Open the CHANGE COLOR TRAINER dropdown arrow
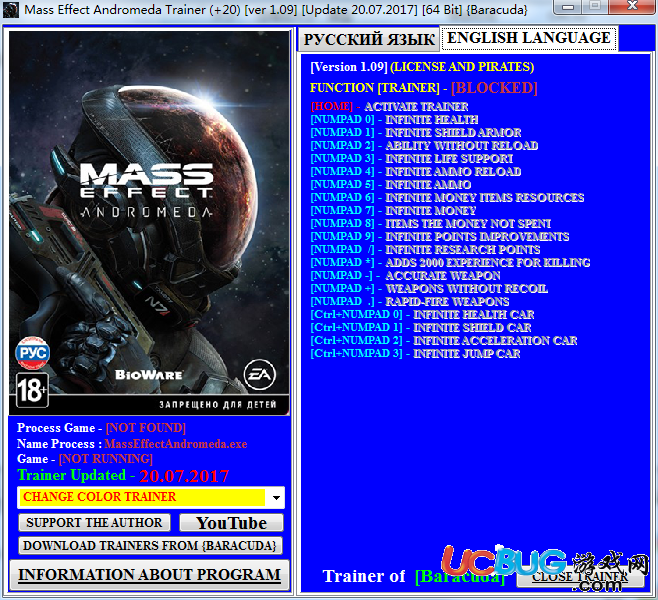The image size is (658, 600). [x=276, y=498]
